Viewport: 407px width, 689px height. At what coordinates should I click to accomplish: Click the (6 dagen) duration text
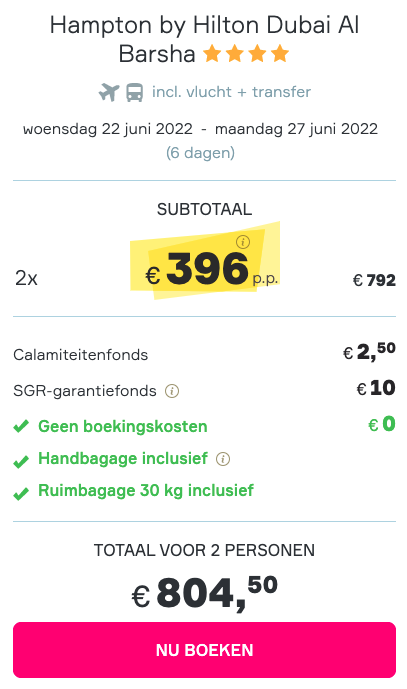click(200, 153)
